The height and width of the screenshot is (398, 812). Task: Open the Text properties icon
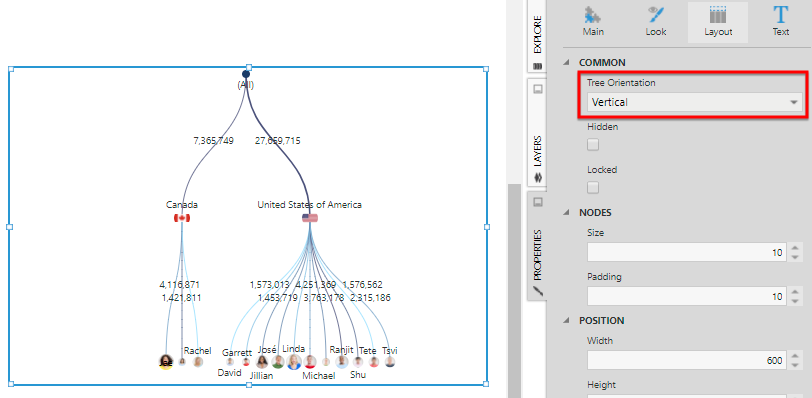[x=780, y=15]
